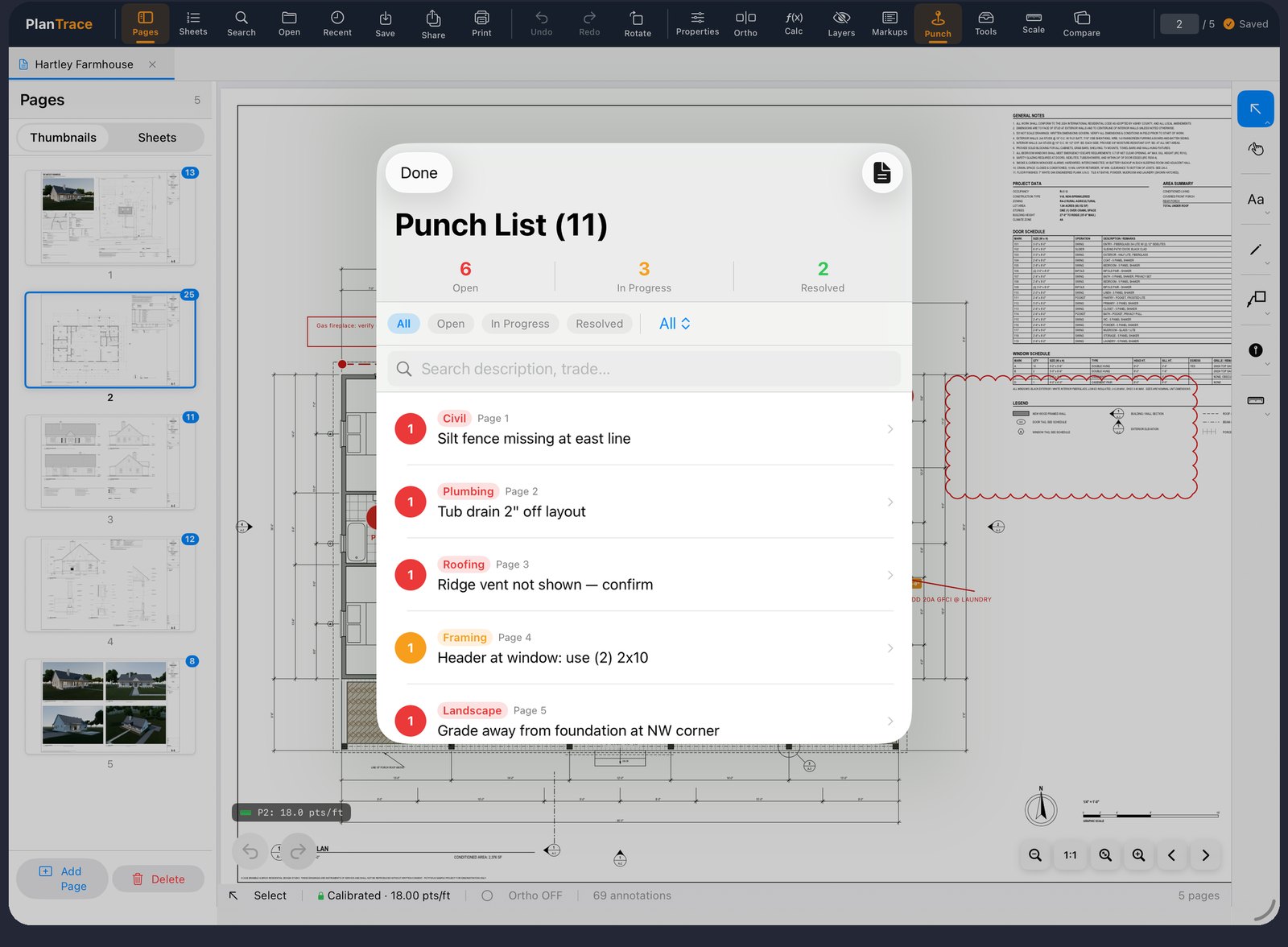Switch to Sheets tab in Pages panel

pos(157,138)
